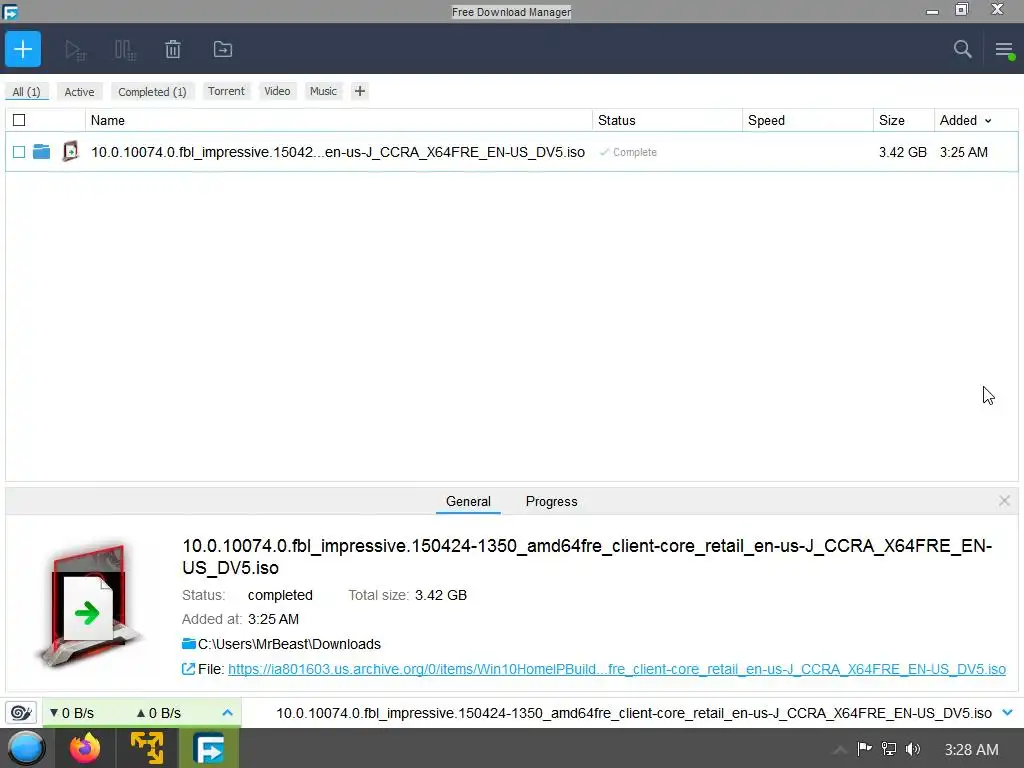
Task: Click the Free Download Manager logo in title bar
Action: (x=10, y=11)
